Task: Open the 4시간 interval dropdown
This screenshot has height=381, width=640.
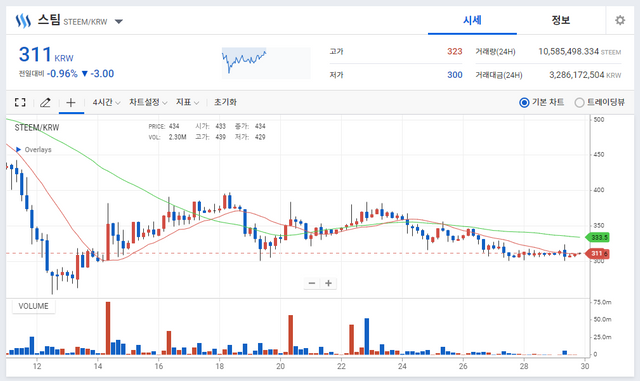Action: [106, 102]
